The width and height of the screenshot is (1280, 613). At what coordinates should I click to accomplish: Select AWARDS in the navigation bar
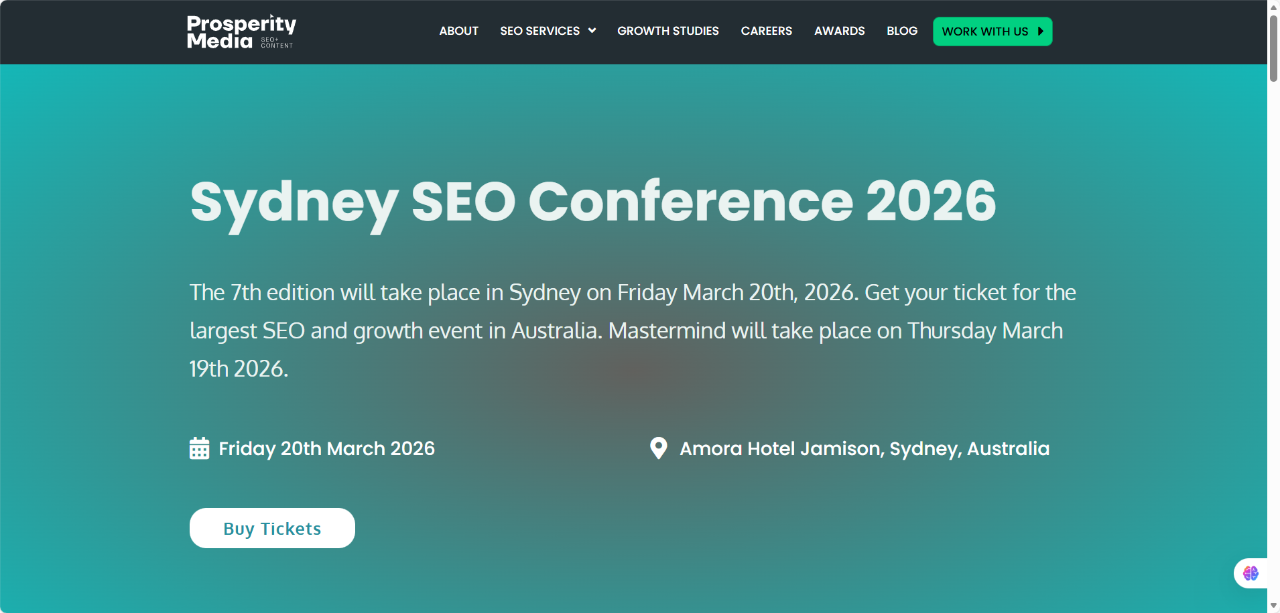(x=839, y=31)
